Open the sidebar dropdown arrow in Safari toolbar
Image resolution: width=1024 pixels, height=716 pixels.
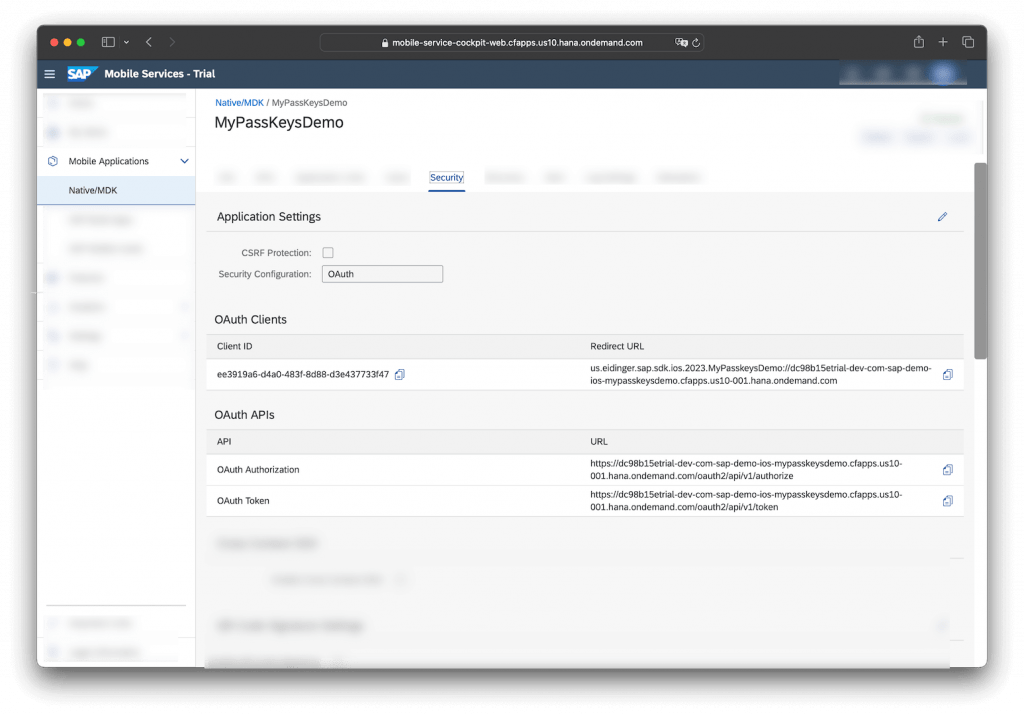coord(127,42)
